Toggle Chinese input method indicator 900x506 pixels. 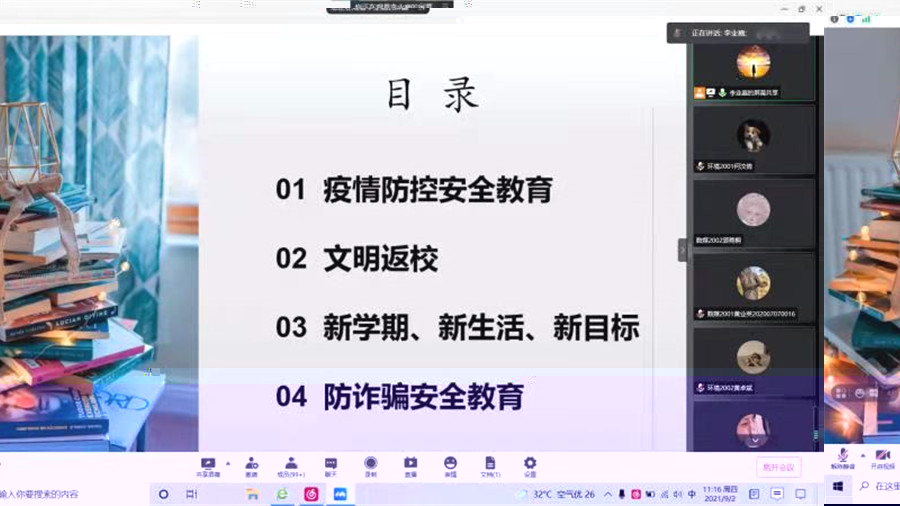[x=692, y=494]
